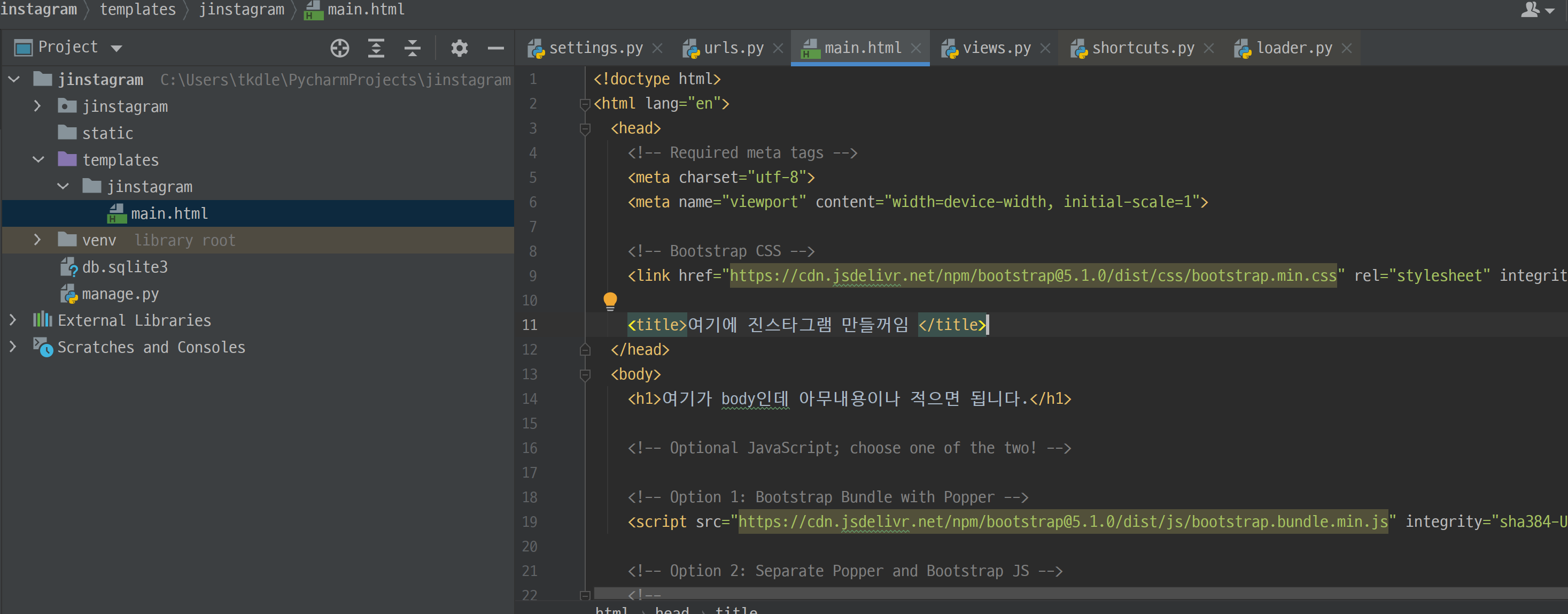
Task: Close the main.html tab
Action: (x=916, y=48)
